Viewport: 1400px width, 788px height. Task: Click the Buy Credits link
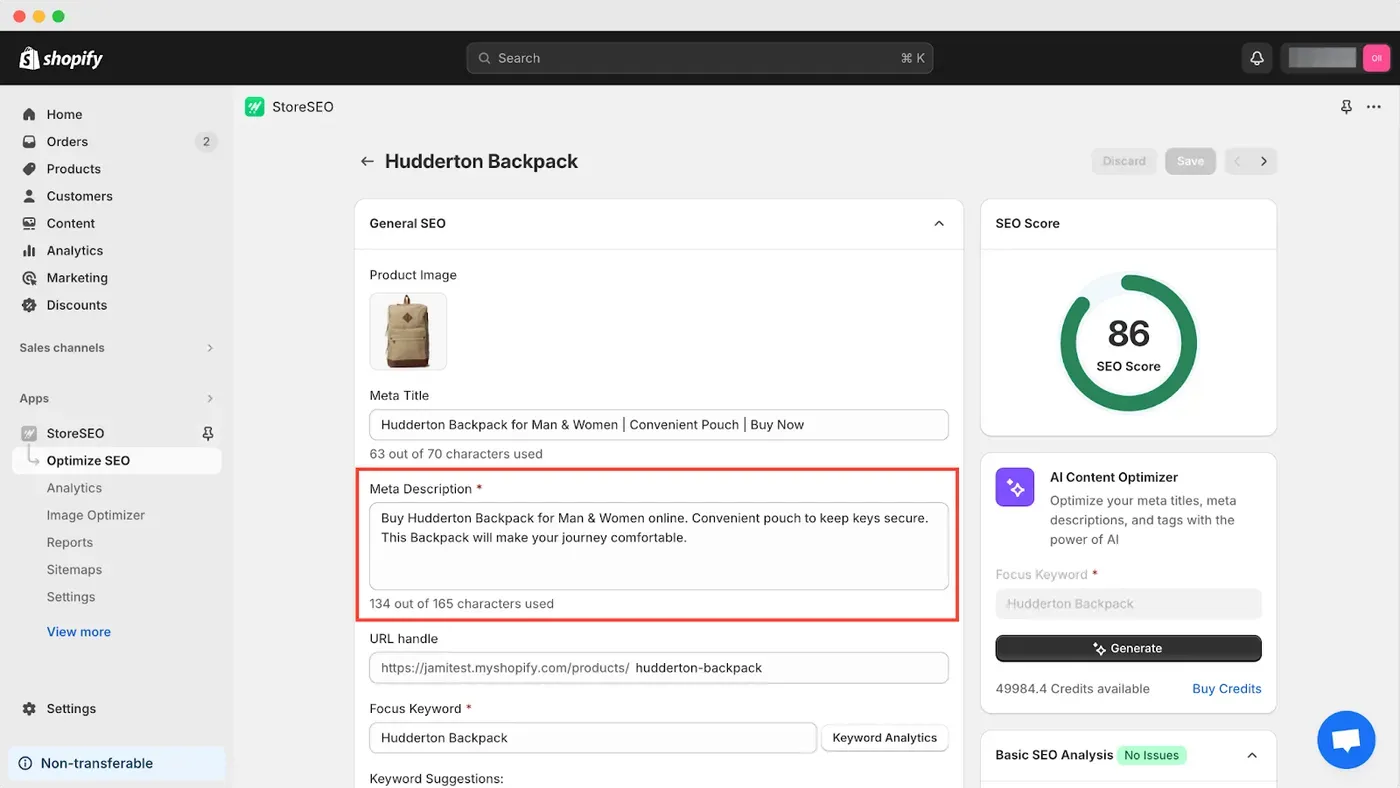pyautogui.click(x=1226, y=689)
